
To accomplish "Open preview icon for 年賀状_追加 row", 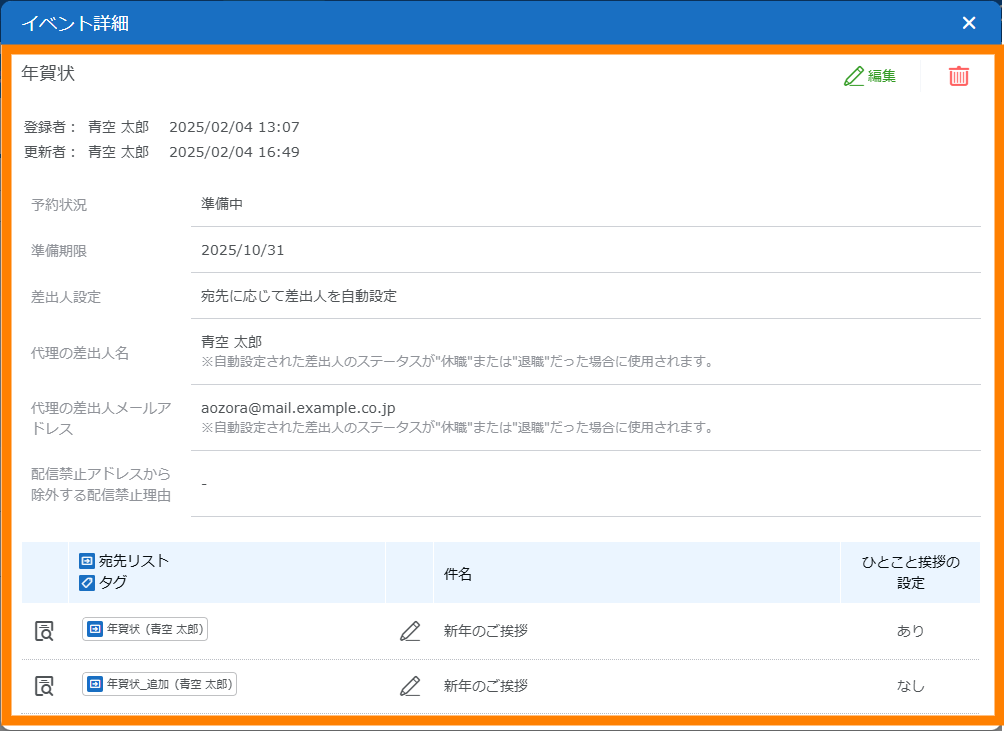I will (44, 686).
